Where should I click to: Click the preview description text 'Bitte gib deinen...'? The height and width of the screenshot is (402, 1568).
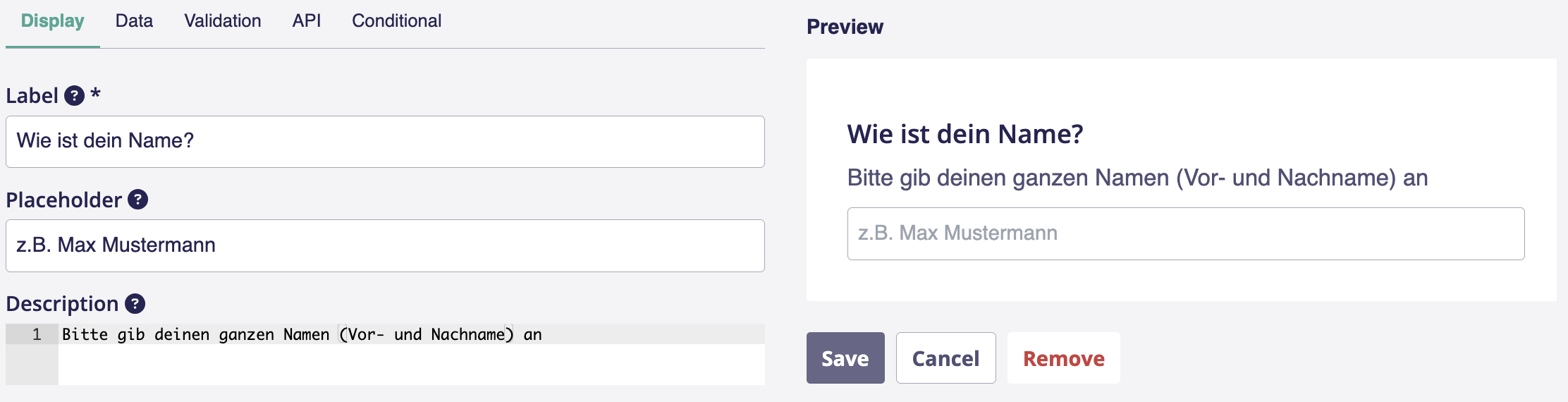point(1137,178)
